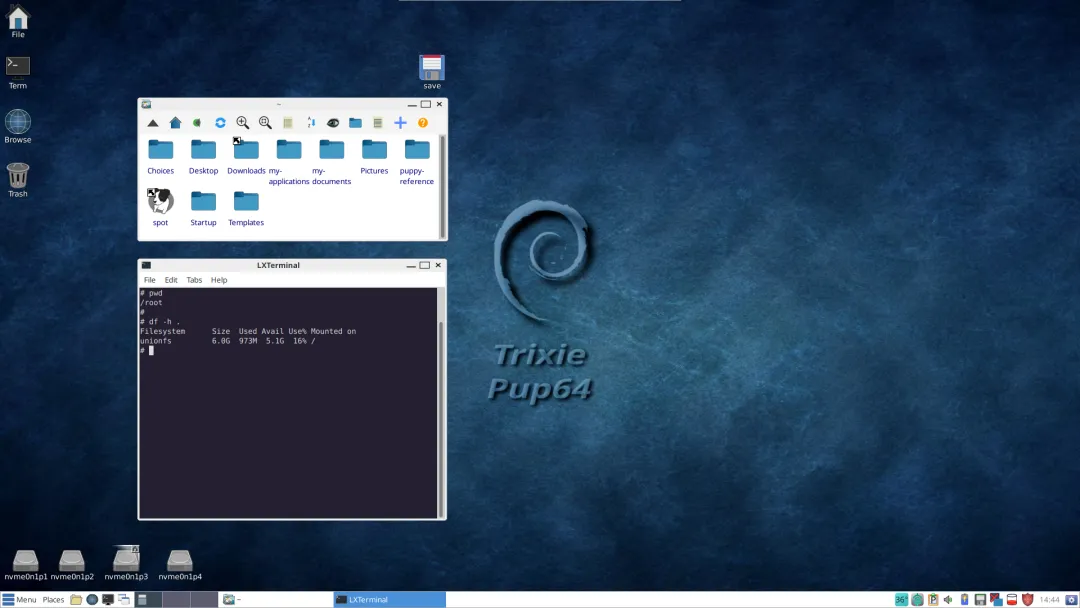Click the zoom-to-fit magnifier icon

point(265,123)
